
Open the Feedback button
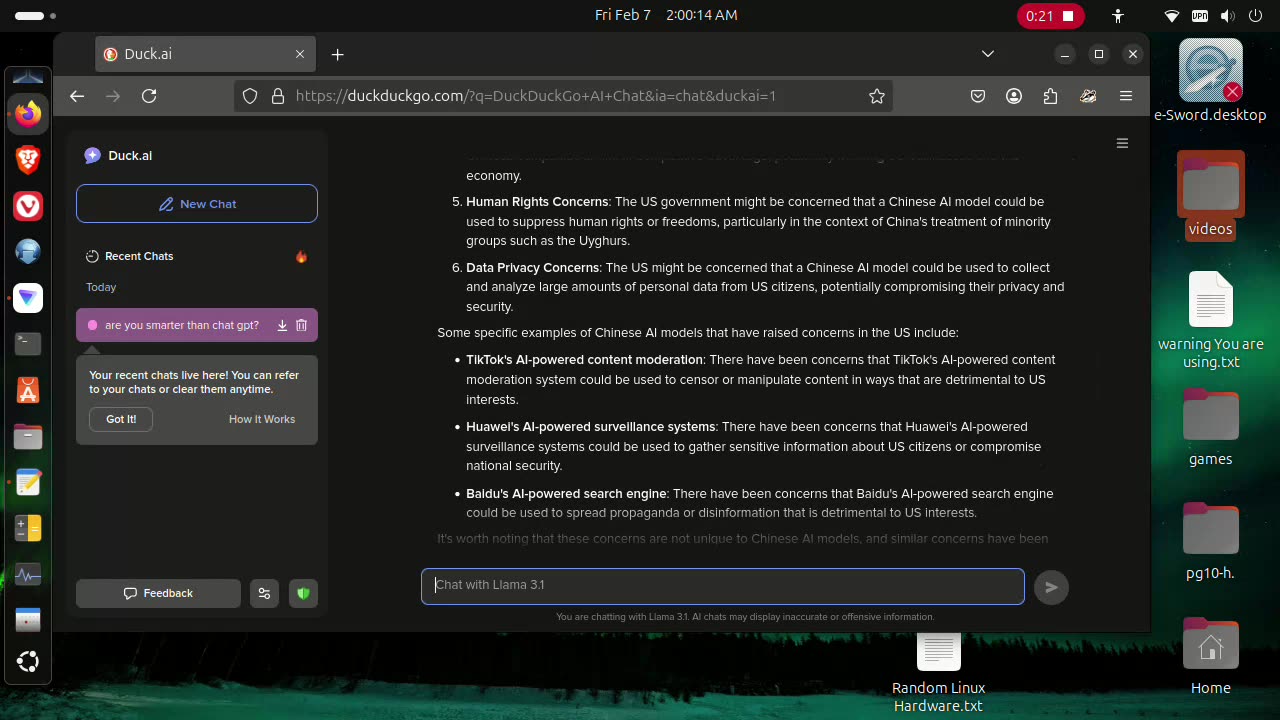(158, 593)
